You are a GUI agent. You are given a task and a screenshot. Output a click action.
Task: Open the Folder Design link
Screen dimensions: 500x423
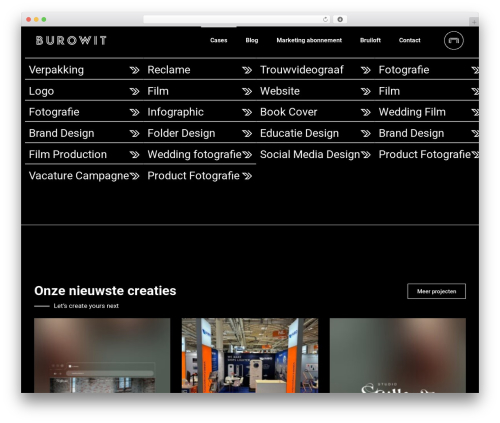(x=181, y=134)
